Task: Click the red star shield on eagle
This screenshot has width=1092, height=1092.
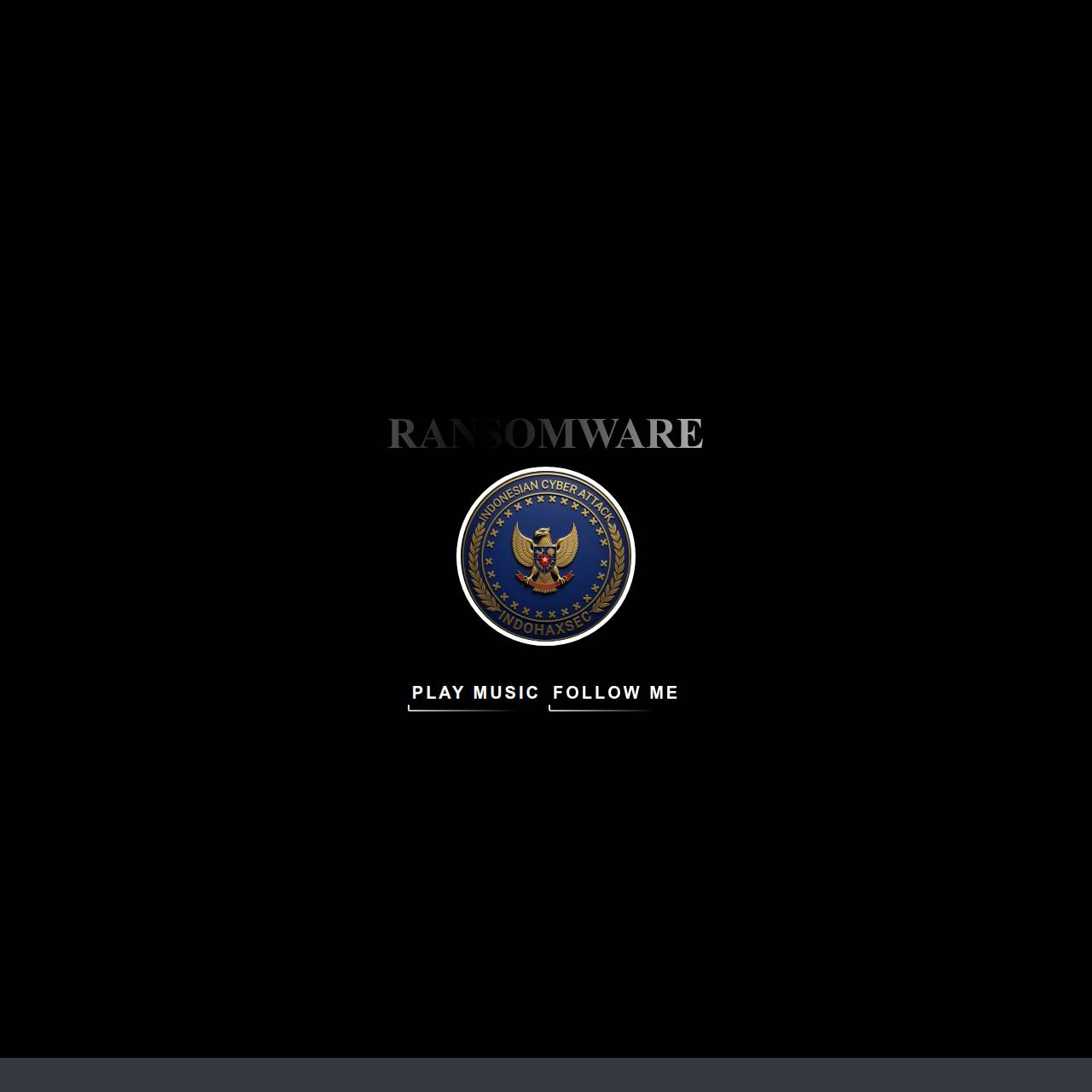Action: [x=544, y=560]
